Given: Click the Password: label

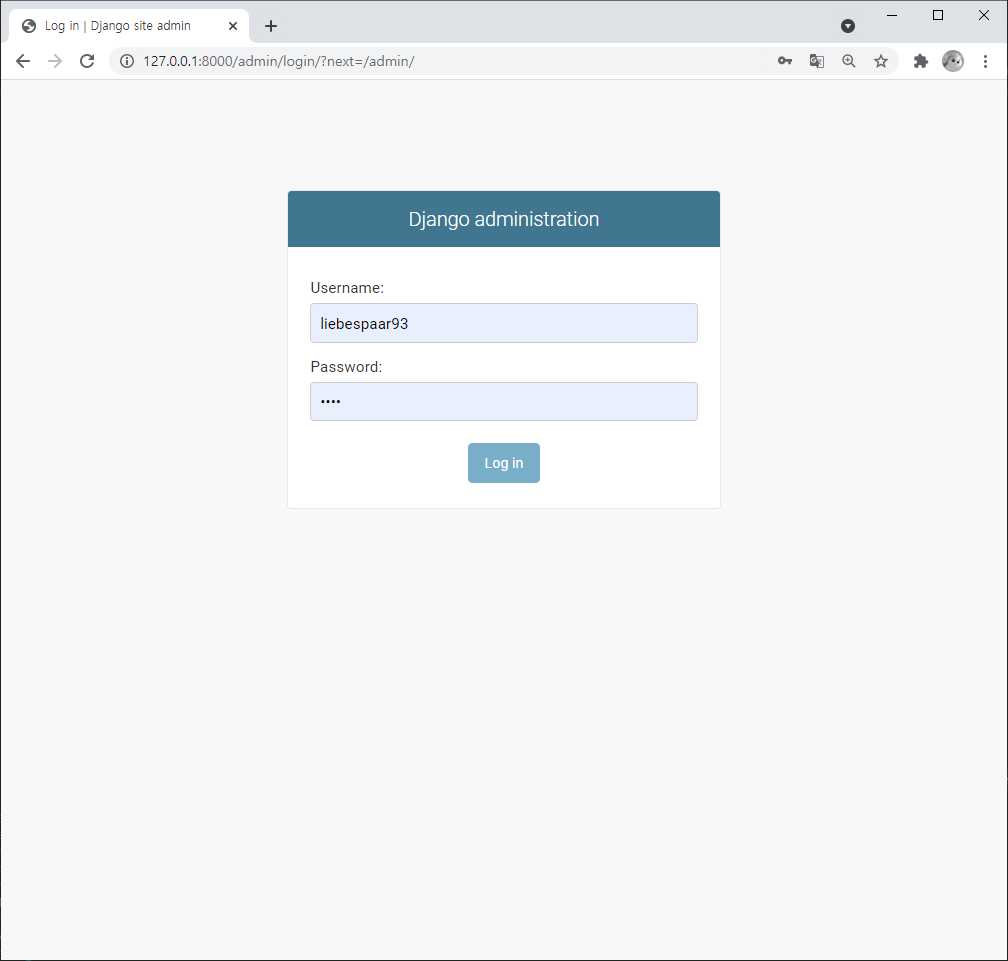Looking at the screenshot, I should tap(346, 367).
